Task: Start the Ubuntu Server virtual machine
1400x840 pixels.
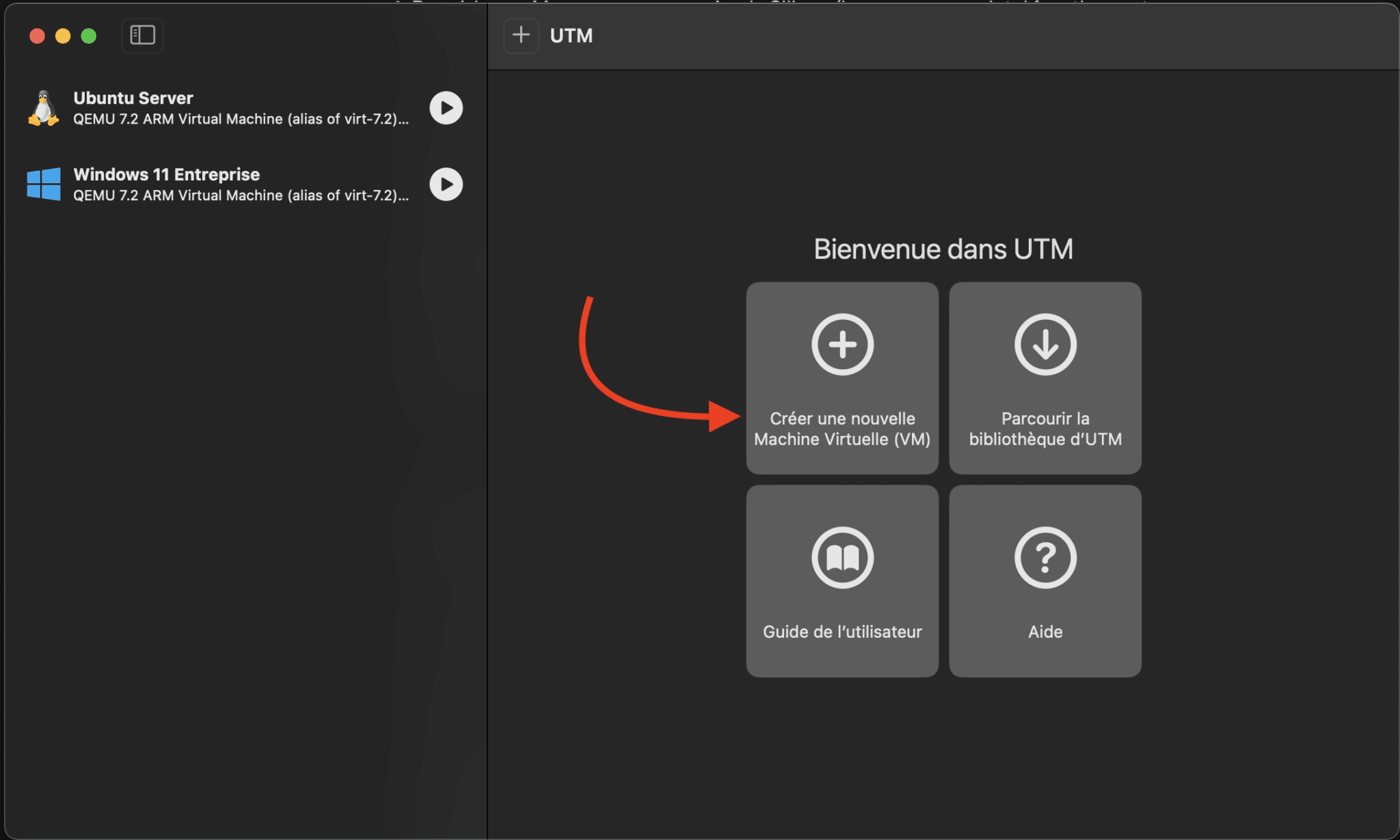Action: click(446, 107)
